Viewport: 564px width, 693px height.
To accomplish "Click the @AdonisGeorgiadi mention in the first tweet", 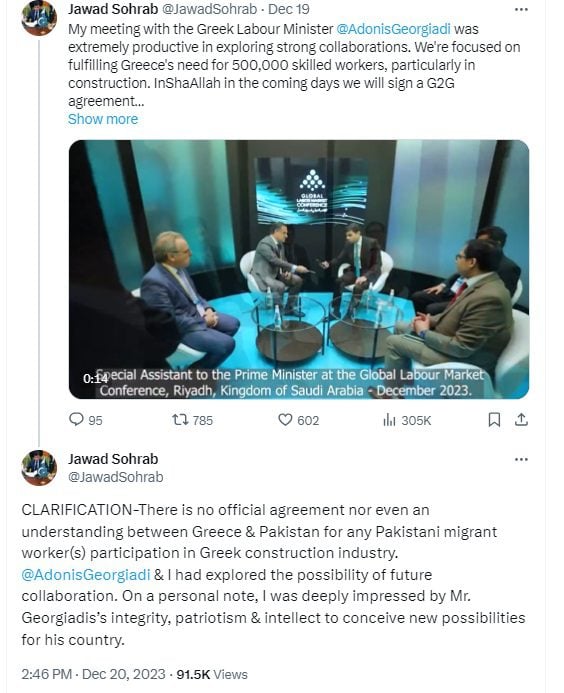I will point(393,29).
